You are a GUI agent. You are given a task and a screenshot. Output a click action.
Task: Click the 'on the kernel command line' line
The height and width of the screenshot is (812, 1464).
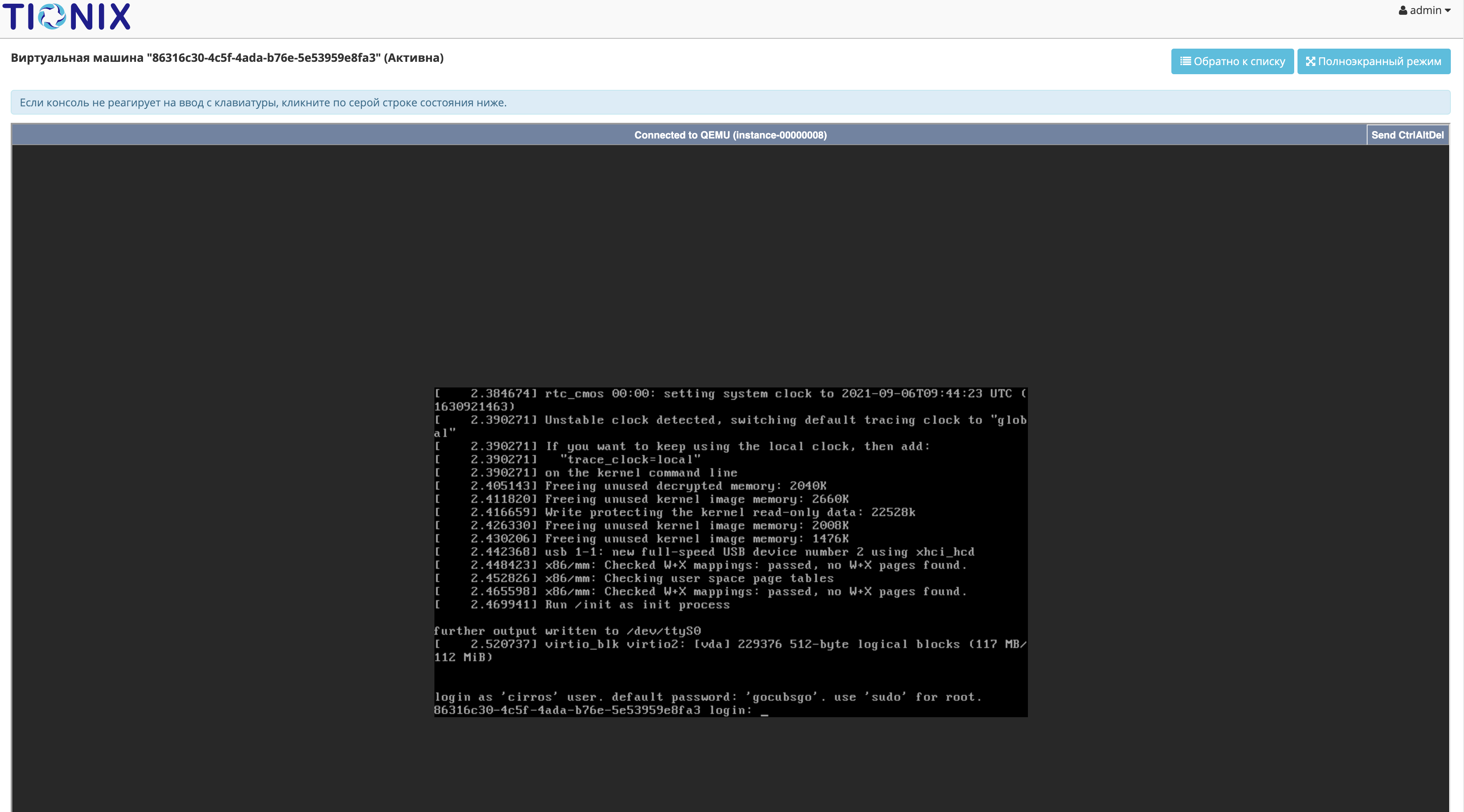(586, 473)
